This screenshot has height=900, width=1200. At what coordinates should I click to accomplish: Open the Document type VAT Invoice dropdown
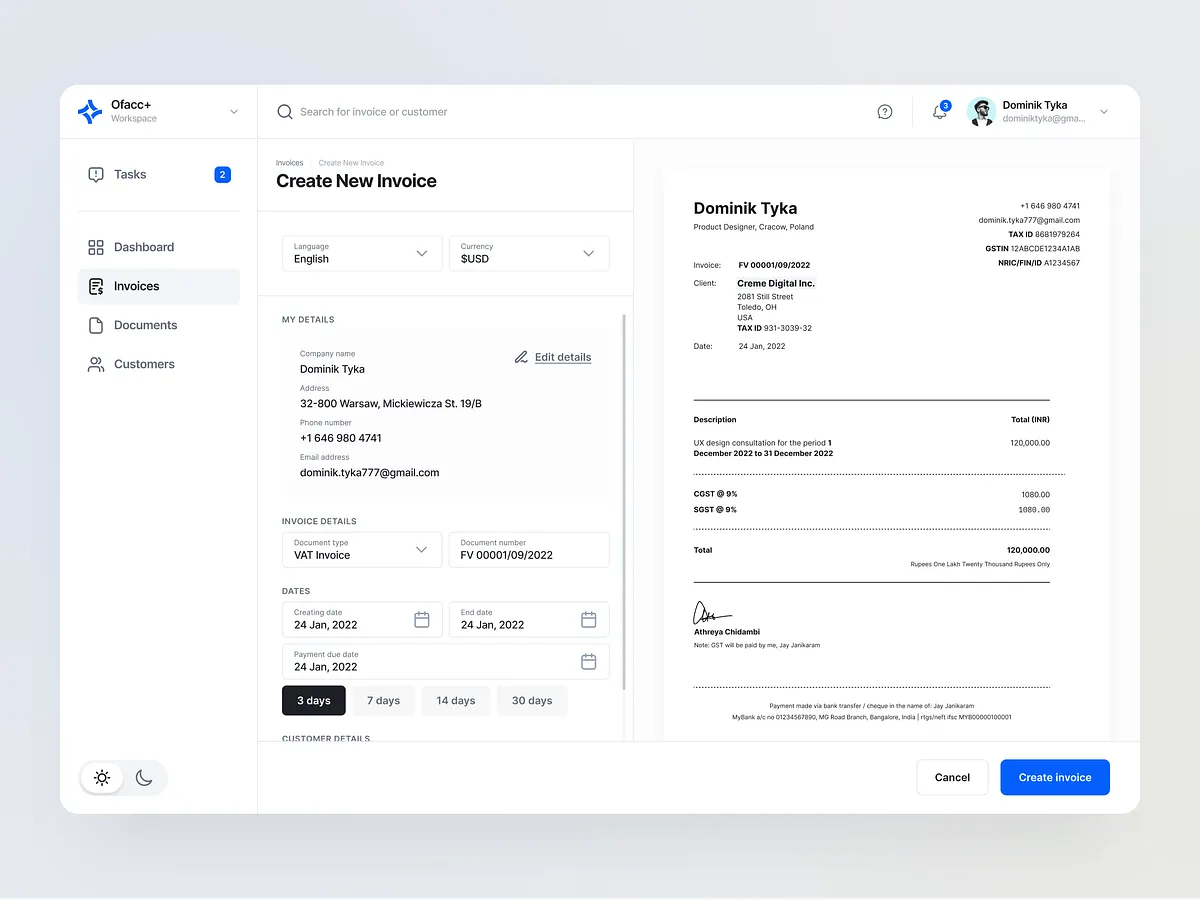pyautogui.click(x=361, y=549)
